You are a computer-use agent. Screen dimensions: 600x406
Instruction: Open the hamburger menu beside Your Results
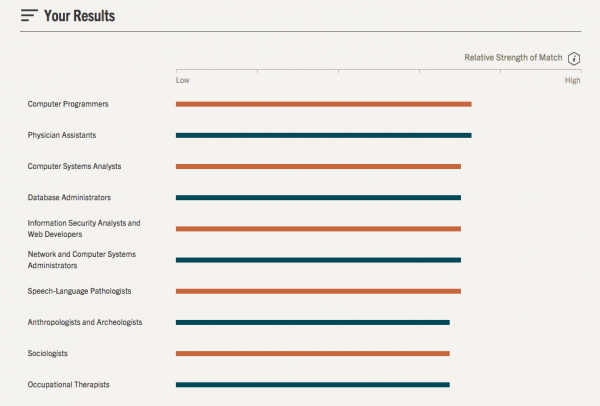[x=29, y=15]
